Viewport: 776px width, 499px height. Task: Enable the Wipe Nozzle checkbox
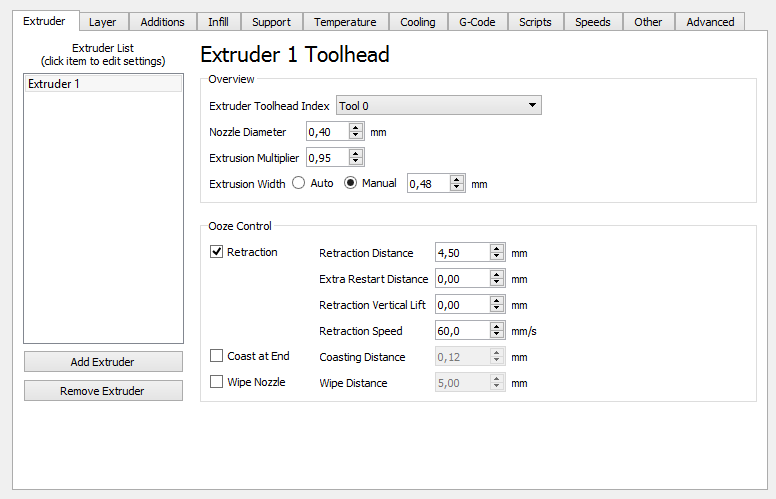(x=216, y=382)
